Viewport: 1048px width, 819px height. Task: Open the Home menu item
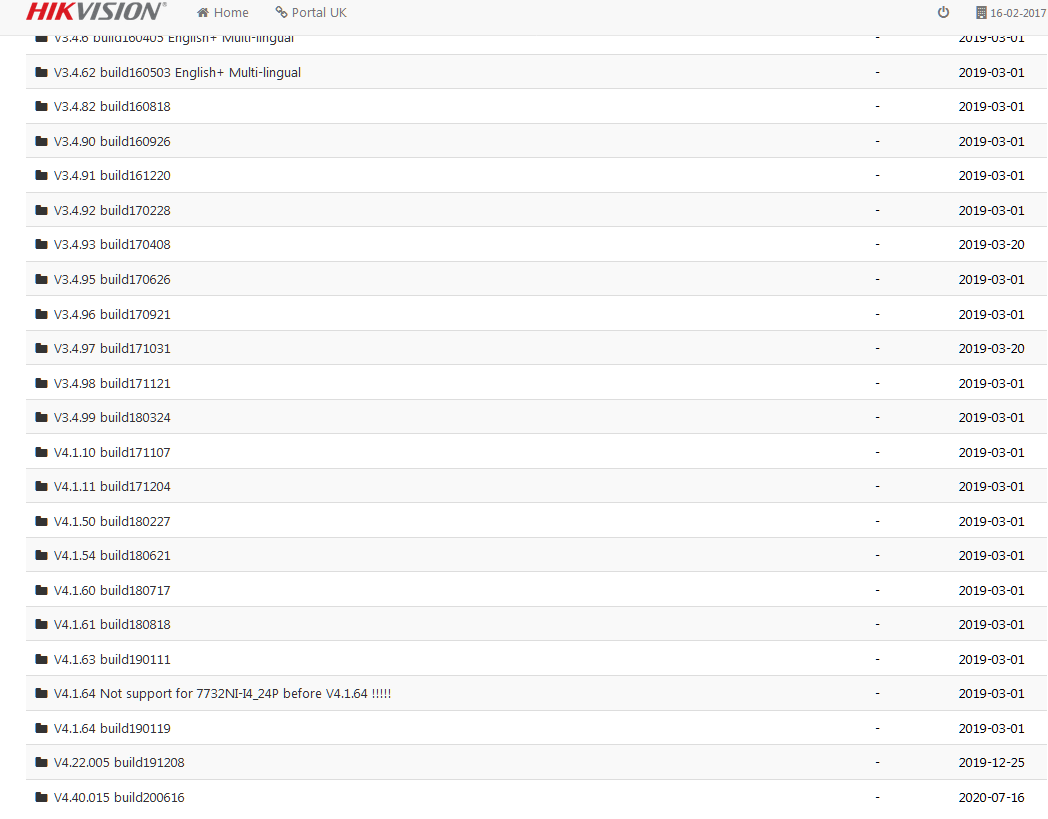(x=231, y=13)
